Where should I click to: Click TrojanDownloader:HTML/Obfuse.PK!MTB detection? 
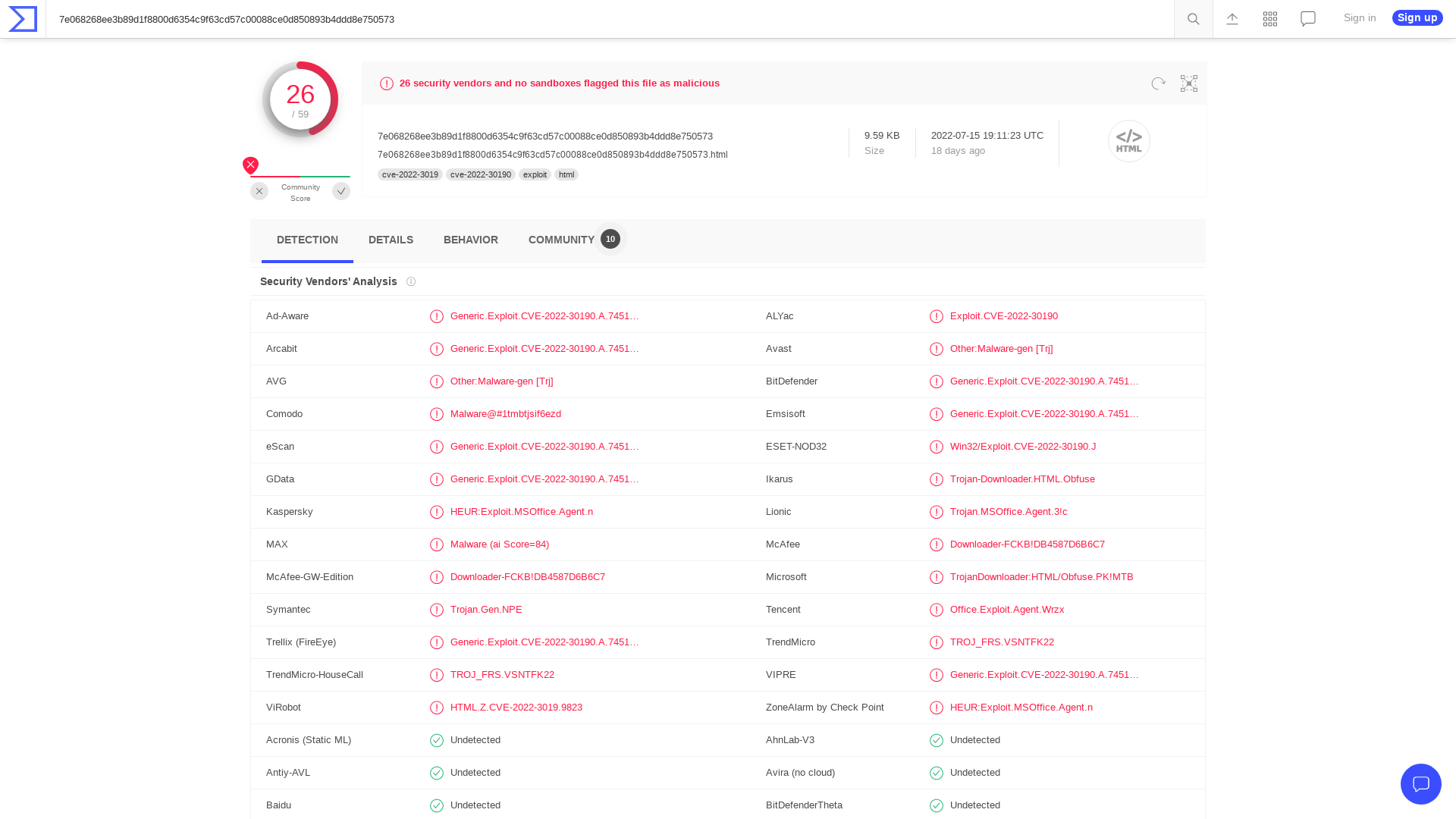click(1042, 577)
